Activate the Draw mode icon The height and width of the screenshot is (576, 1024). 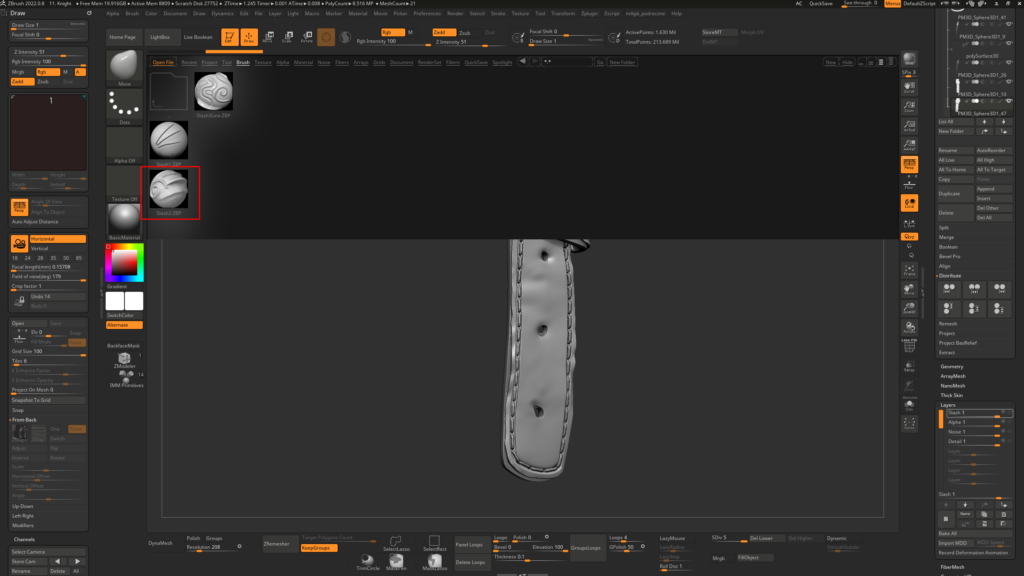point(249,37)
